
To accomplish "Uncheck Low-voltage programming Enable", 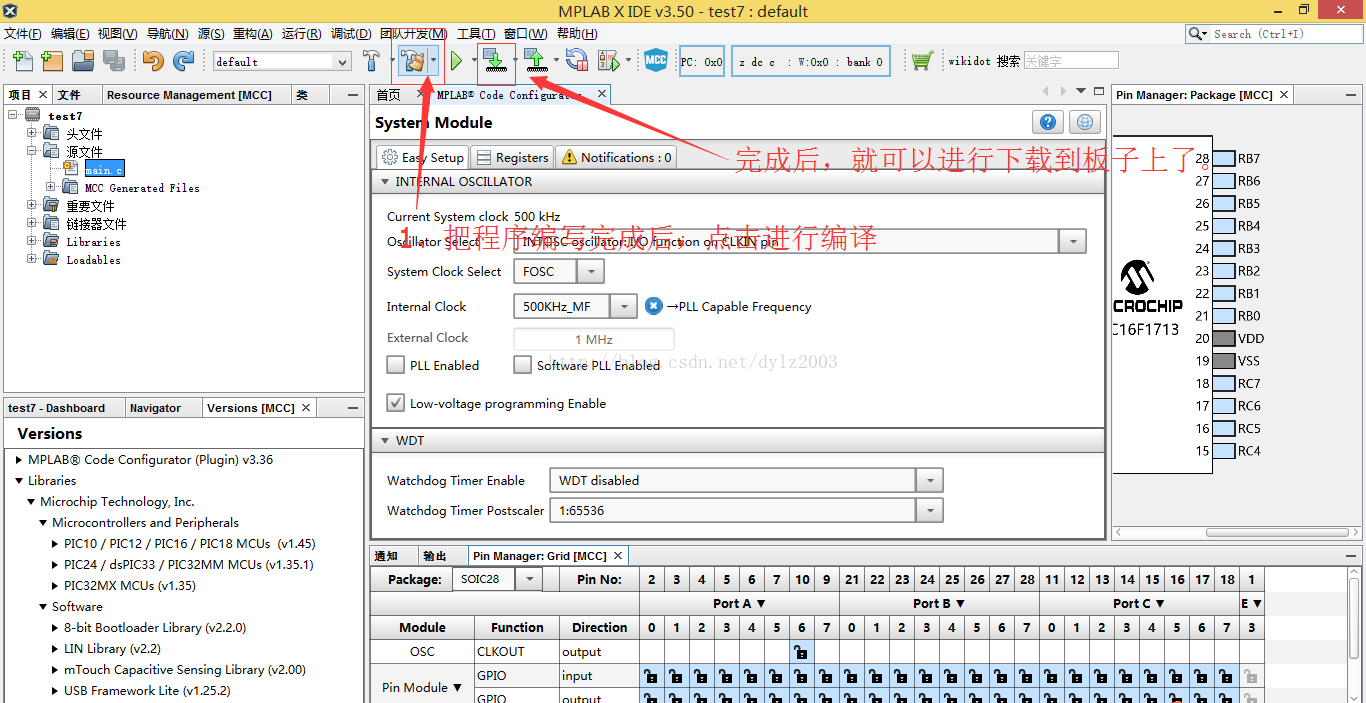I will [x=396, y=403].
